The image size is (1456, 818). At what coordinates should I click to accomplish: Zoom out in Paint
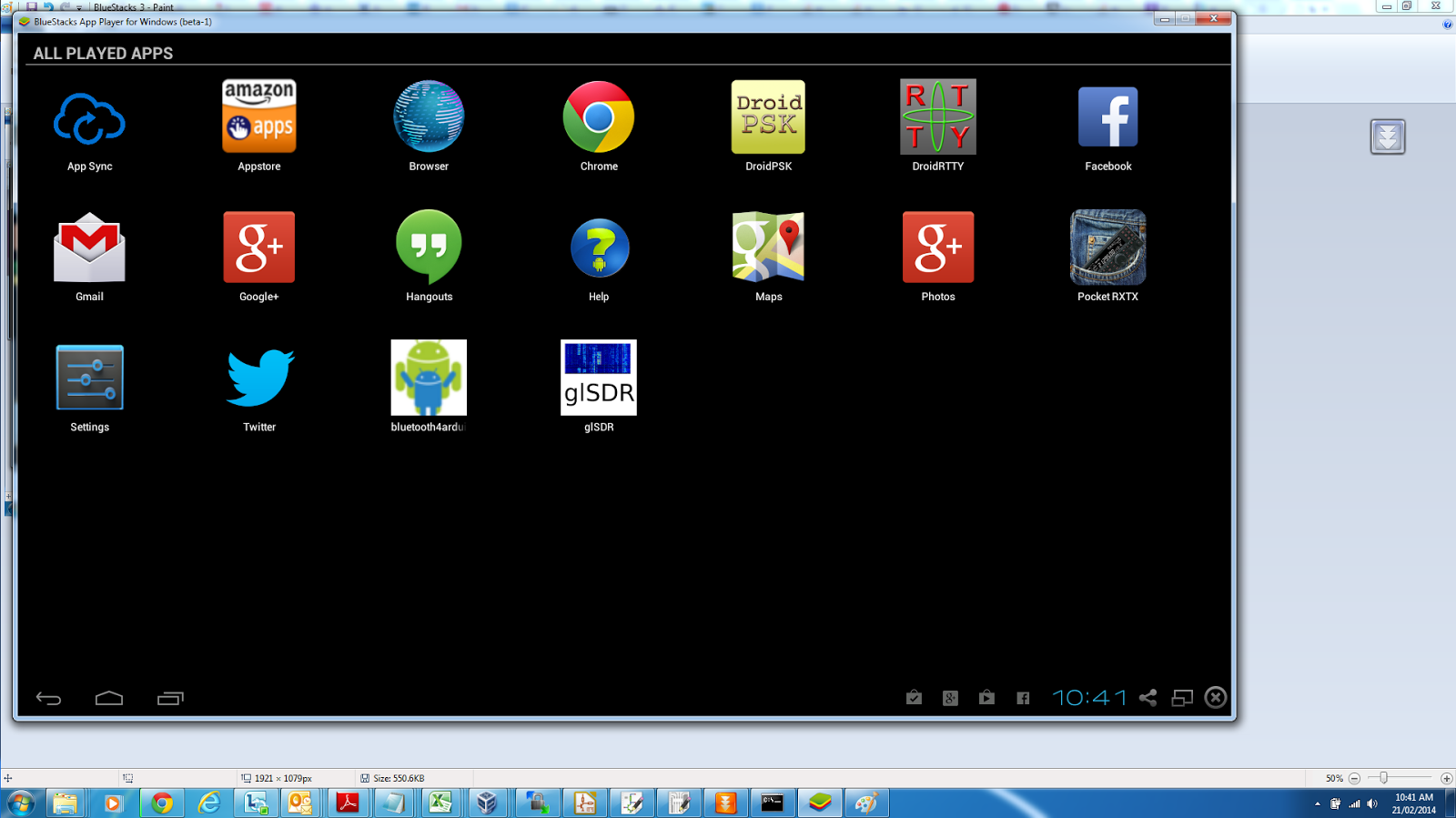pos(1354,778)
